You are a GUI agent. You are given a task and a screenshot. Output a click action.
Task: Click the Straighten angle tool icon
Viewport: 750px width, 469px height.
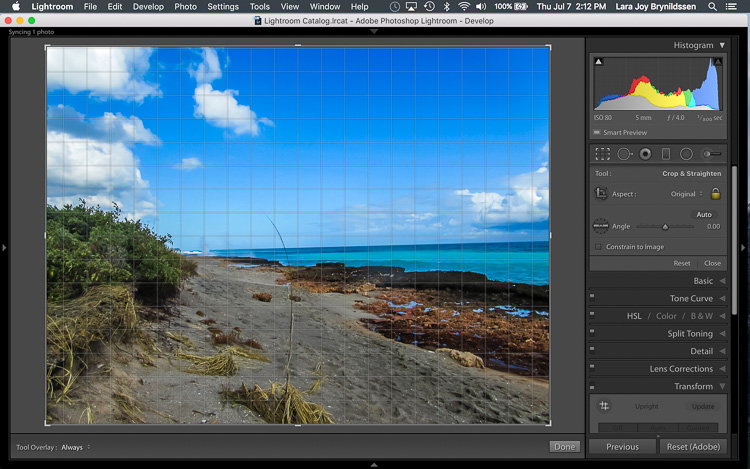601,226
